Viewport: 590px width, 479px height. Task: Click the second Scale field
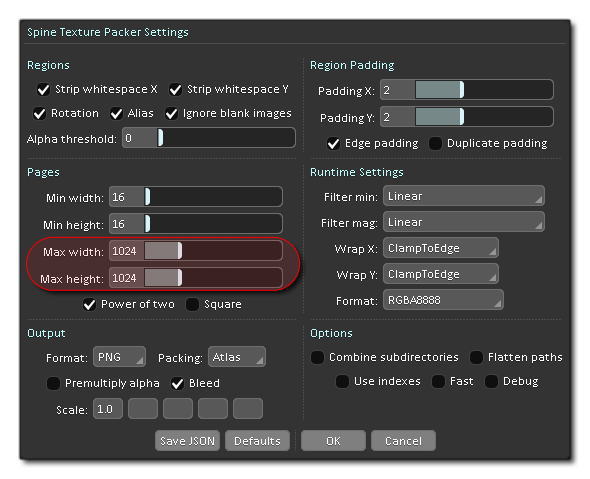coord(143,409)
